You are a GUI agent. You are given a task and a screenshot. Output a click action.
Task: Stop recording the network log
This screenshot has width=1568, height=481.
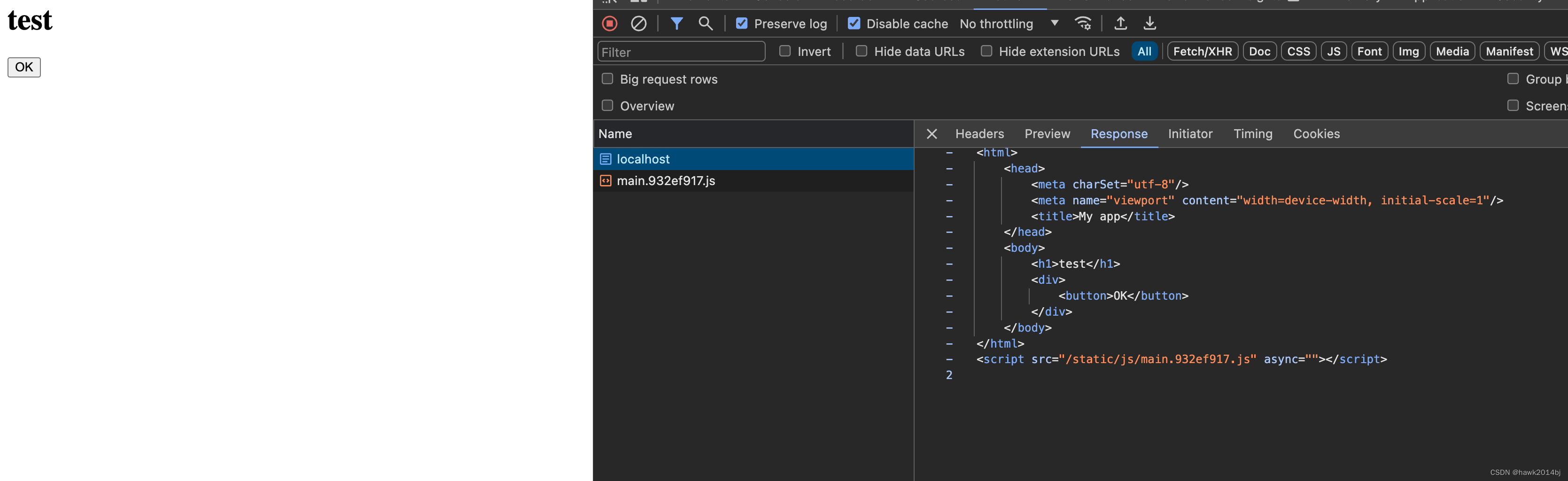click(x=609, y=24)
